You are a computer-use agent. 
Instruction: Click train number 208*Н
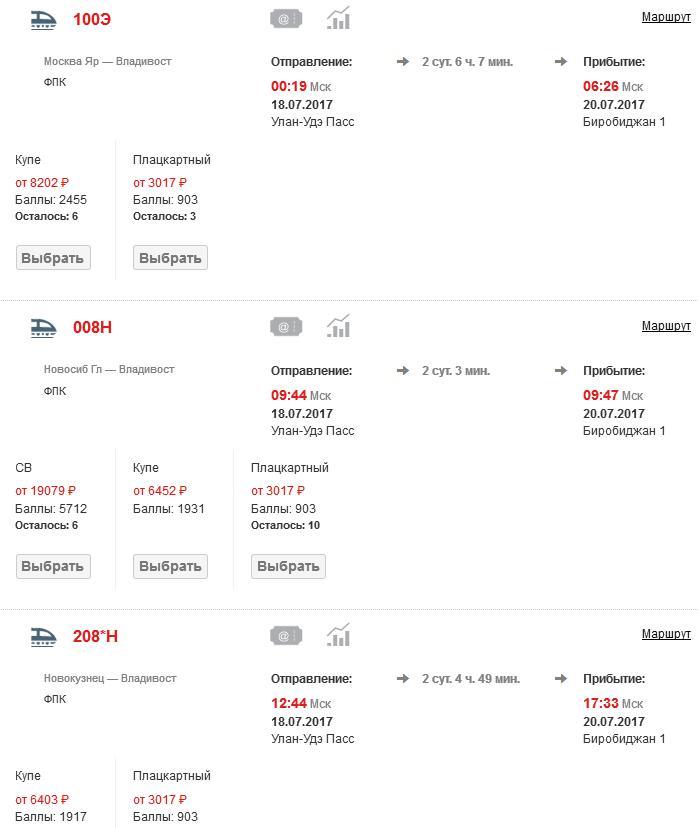point(95,636)
